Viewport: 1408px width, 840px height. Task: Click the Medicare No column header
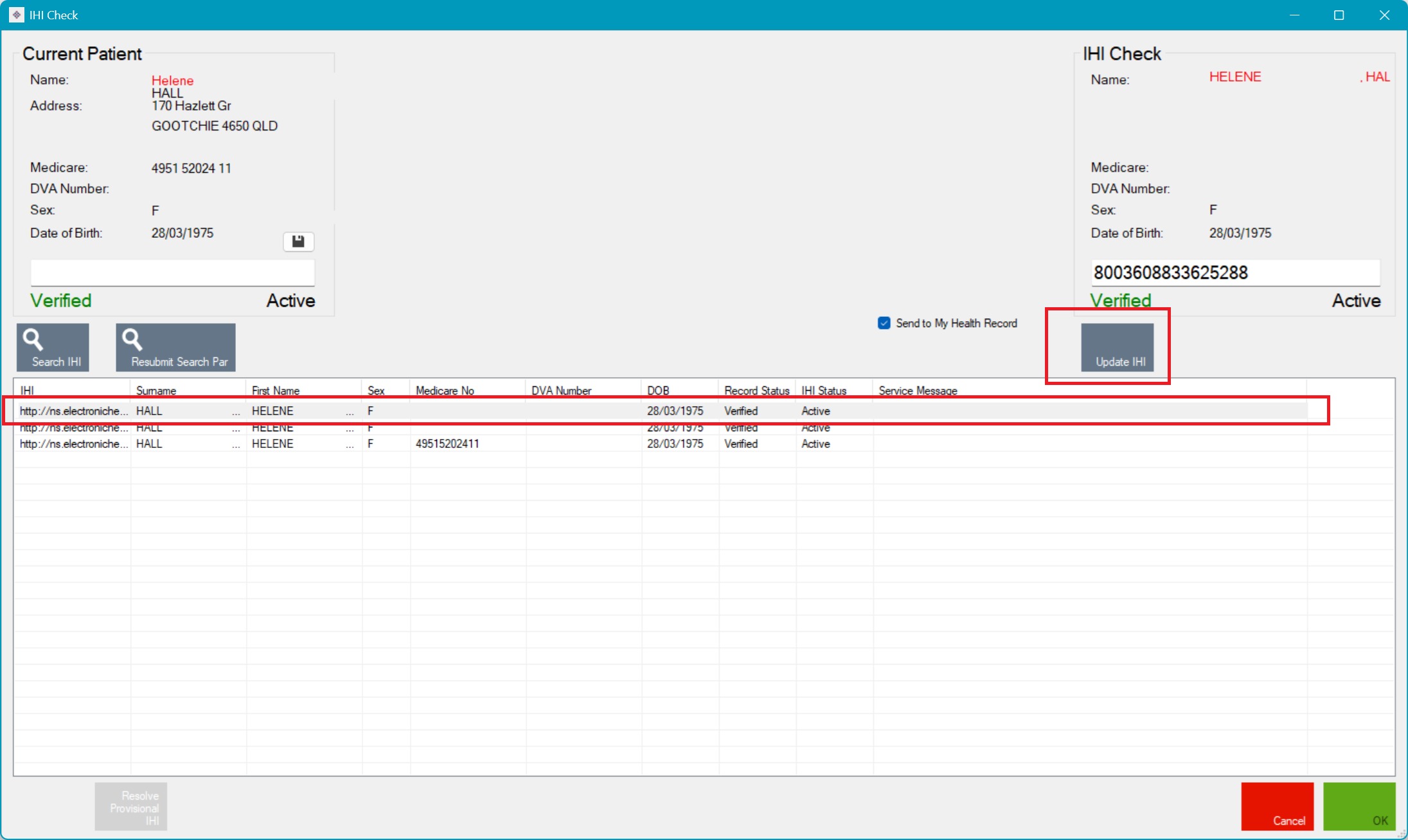(445, 391)
